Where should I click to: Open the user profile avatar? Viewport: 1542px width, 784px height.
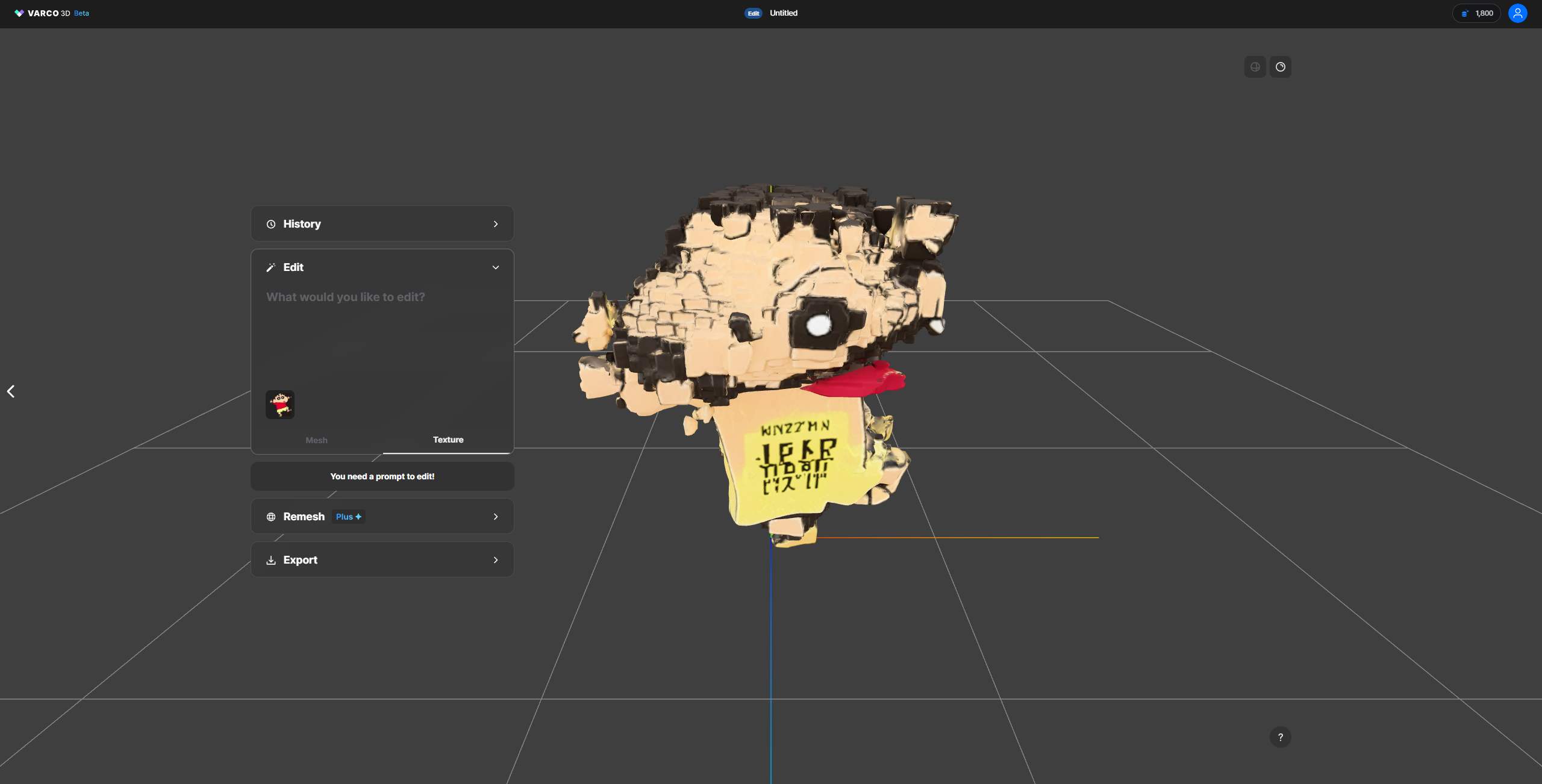[x=1517, y=13]
